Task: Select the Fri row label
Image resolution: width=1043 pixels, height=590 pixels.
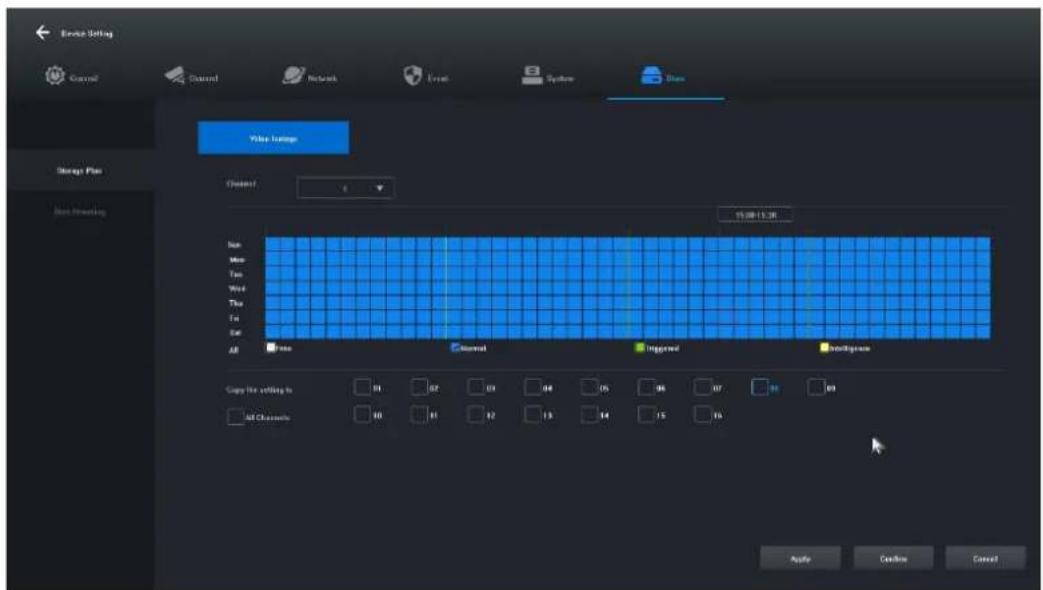Action: click(x=234, y=318)
